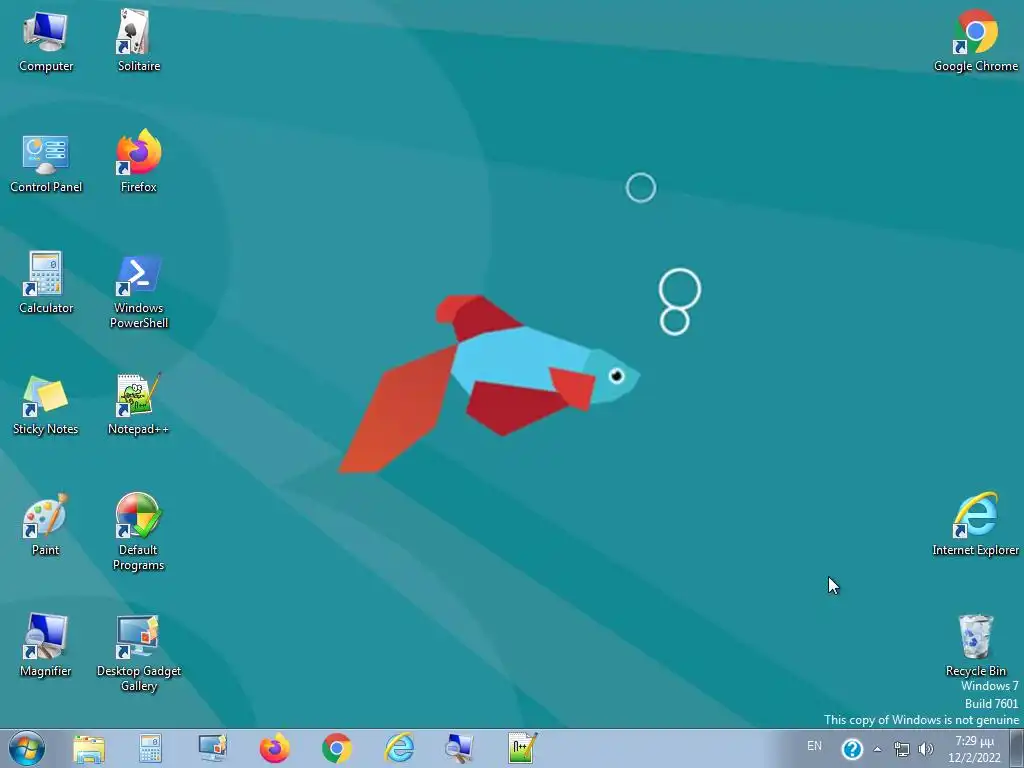Open the Windows Start menu
This screenshot has width=1024, height=768.
(x=27, y=748)
